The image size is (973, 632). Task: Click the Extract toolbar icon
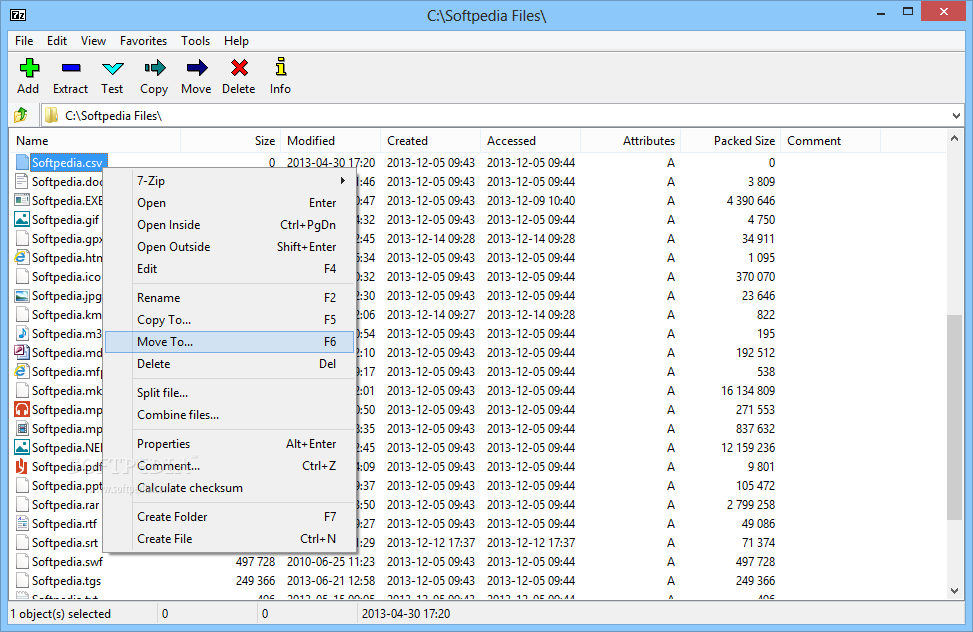pos(71,68)
